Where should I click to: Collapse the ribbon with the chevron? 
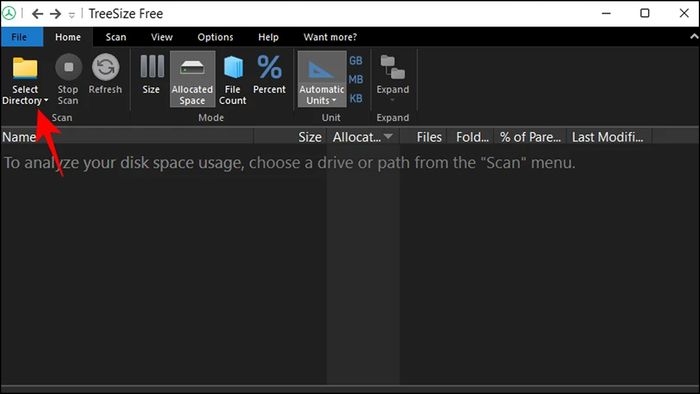(694, 37)
